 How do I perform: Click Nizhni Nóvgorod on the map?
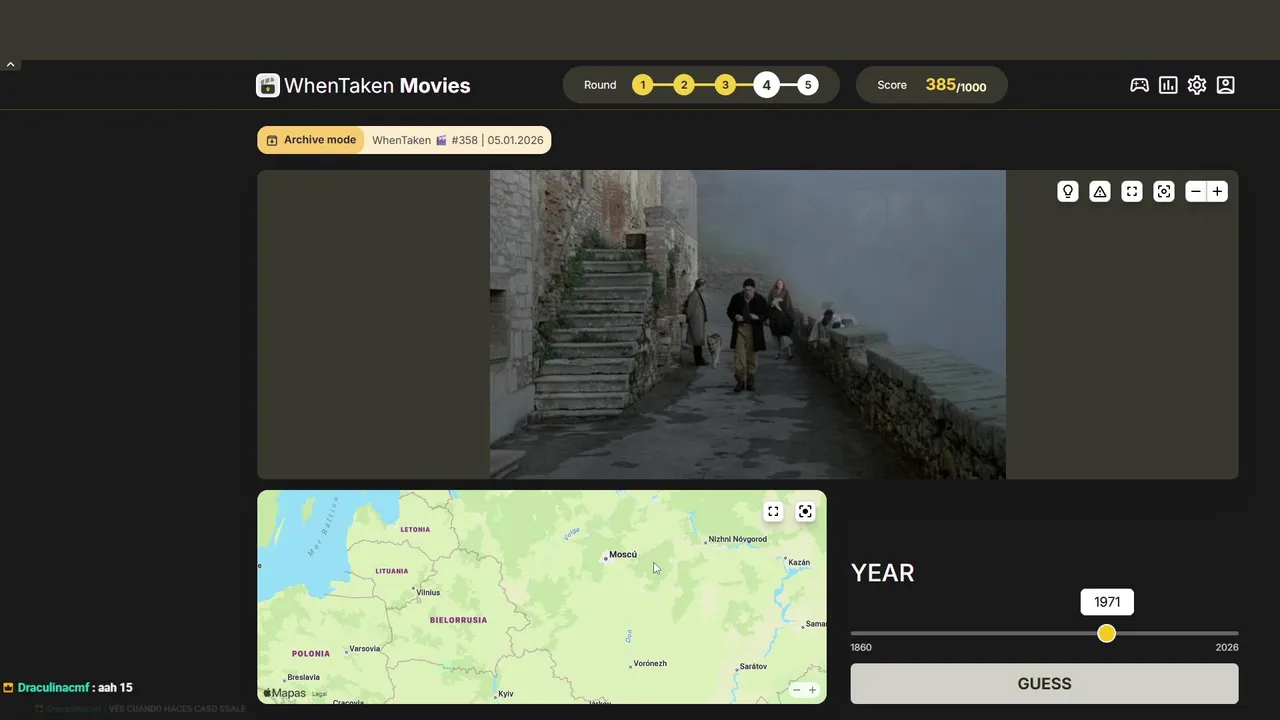pyautogui.click(x=738, y=539)
